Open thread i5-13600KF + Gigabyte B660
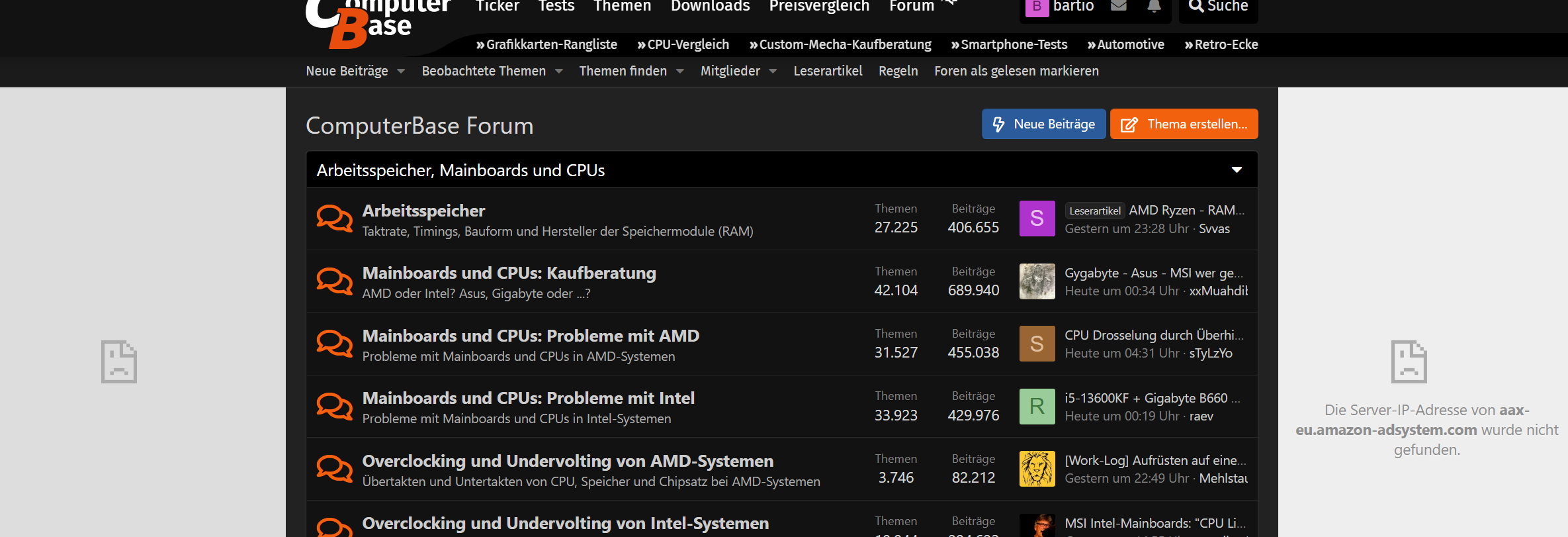 click(x=1153, y=398)
